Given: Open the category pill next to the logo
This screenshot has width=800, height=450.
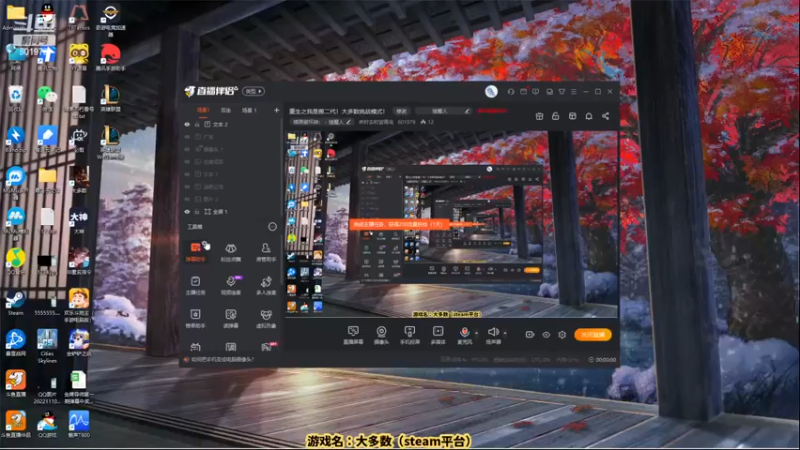Looking at the screenshot, I should coord(254,91).
